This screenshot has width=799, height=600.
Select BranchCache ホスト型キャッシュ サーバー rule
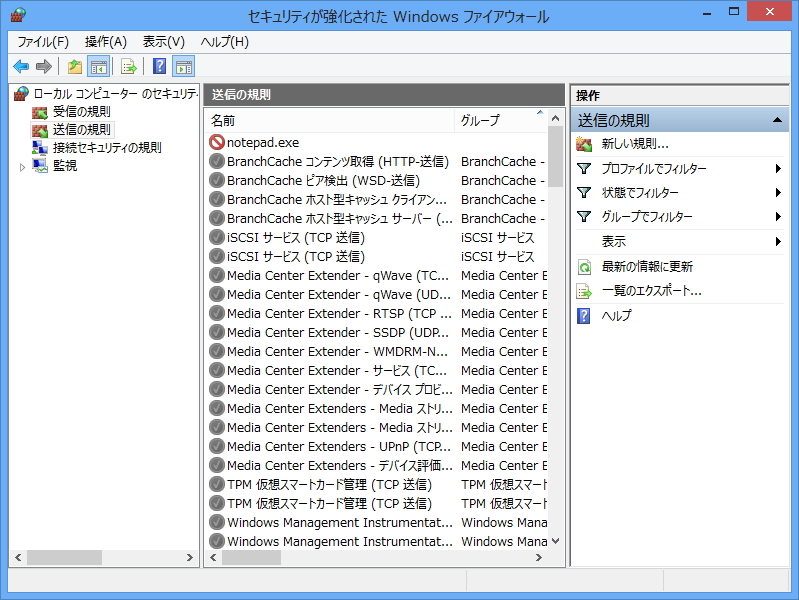(x=339, y=219)
